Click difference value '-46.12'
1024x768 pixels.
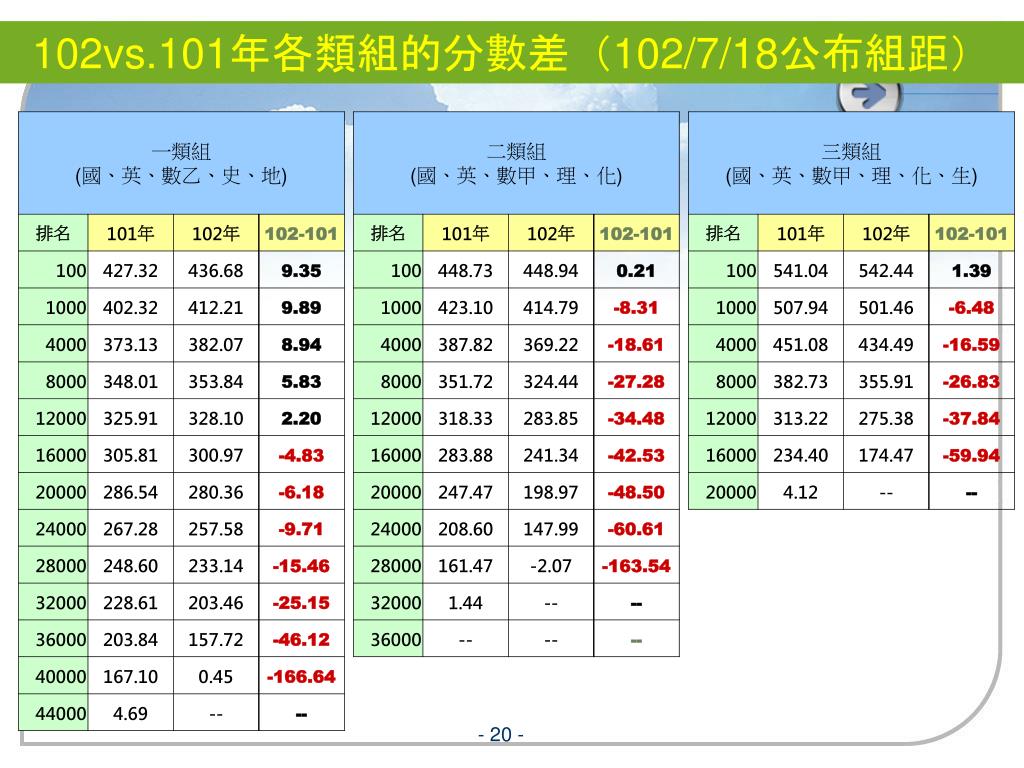point(301,639)
